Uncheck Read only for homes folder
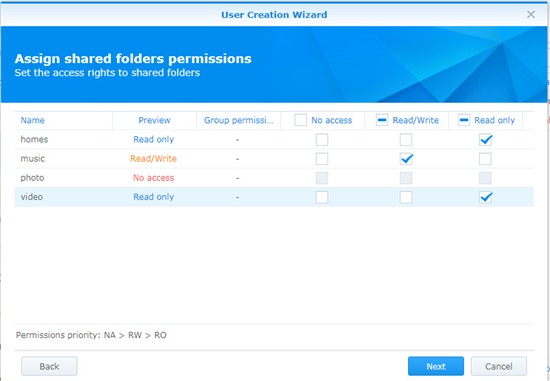 coord(485,140)
